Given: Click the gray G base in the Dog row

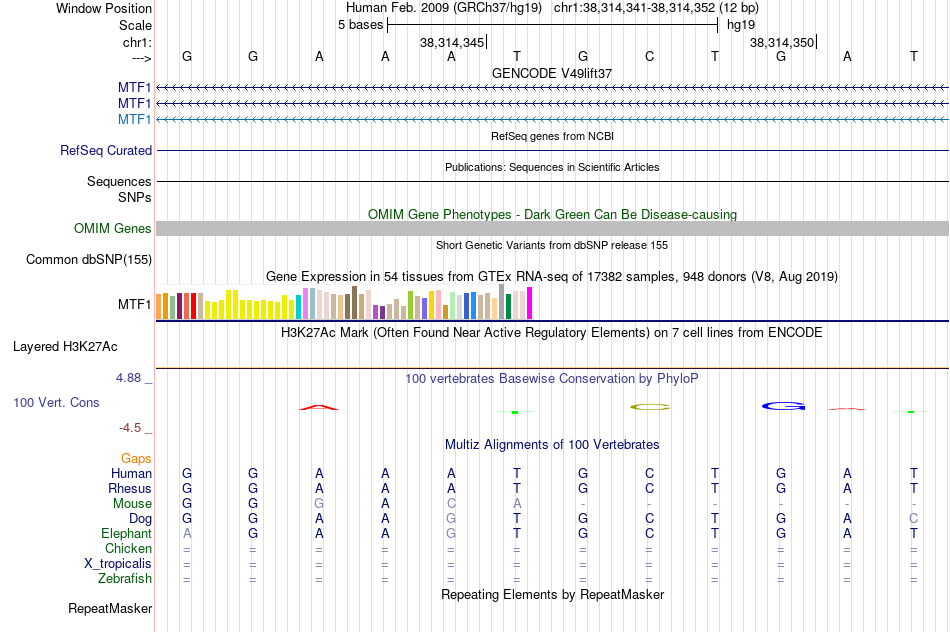Looking at the screenshot, I should click(451, 519).
